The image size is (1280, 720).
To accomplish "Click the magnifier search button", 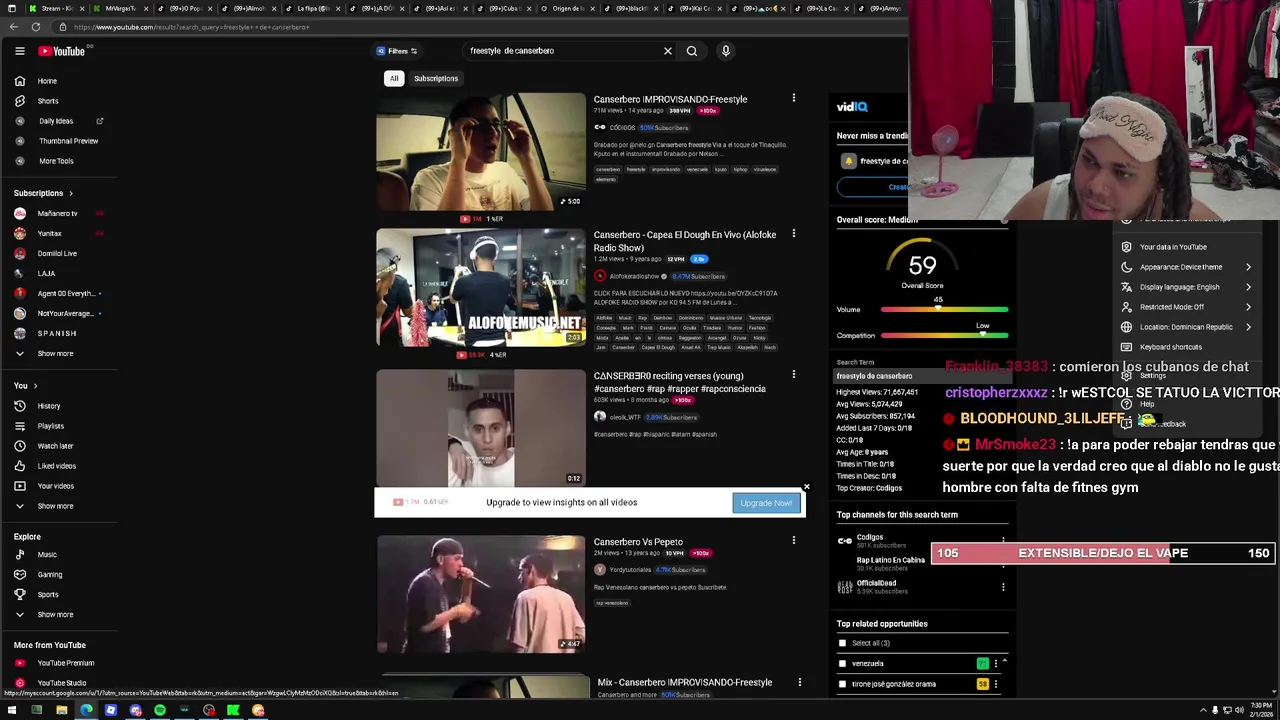I will pos(692,51).
